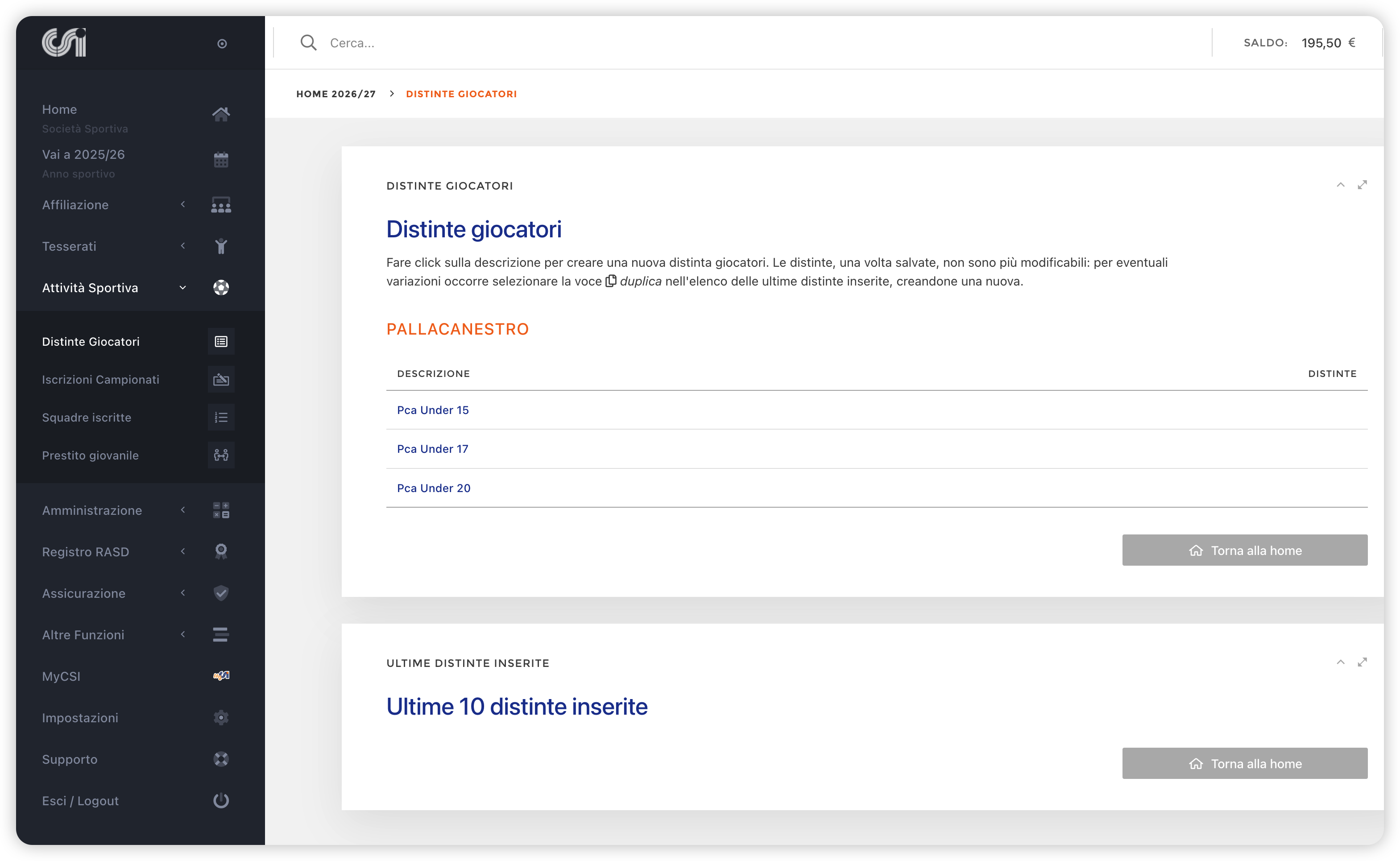The width and height of the screenshot is (1400, 861).
Task: Collapse the Attività Sportiva menu chevron
Action: 183,288
